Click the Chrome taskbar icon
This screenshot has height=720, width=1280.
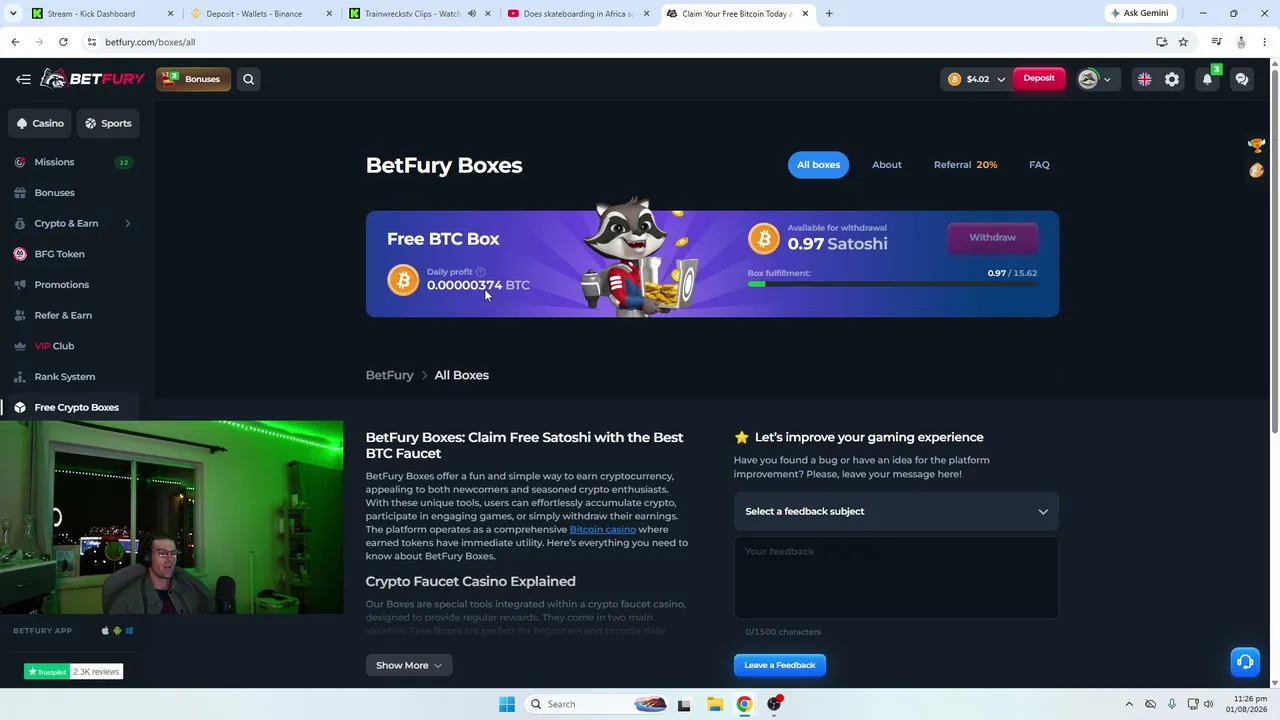(744, 704)
